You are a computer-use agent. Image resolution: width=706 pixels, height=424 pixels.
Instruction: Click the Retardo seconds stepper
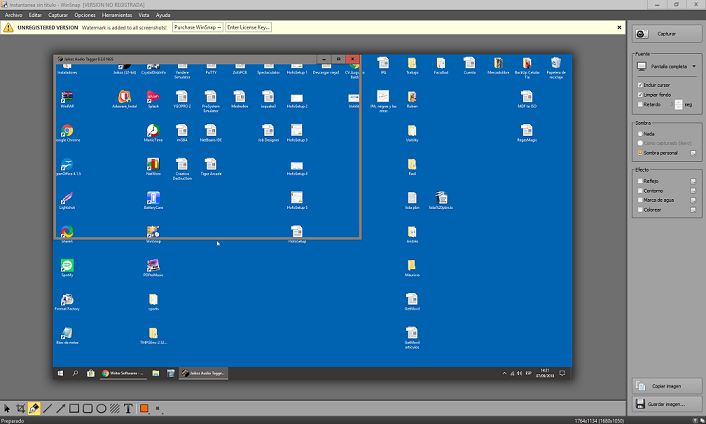[679, 105]
